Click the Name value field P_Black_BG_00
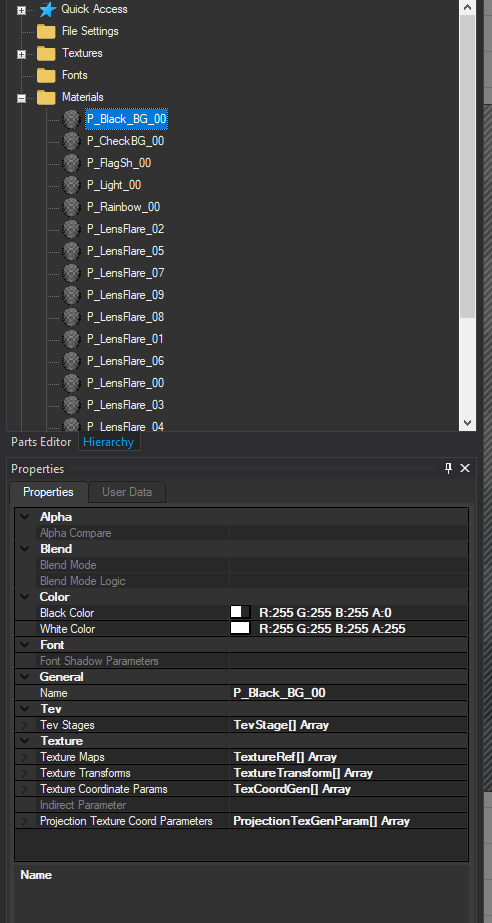Image resolution: width=492 pixels, height=923 pixels. (x=349, y=693)
